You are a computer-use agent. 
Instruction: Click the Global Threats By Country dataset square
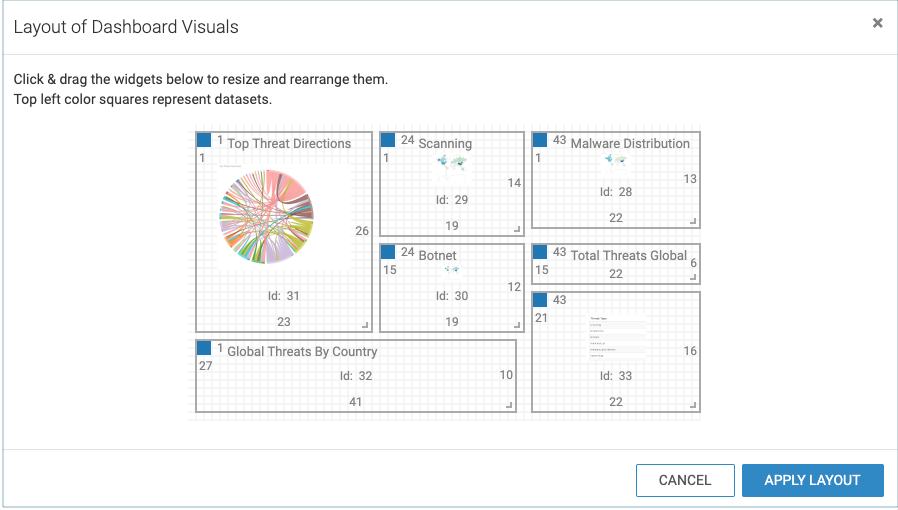click(204, 348)
